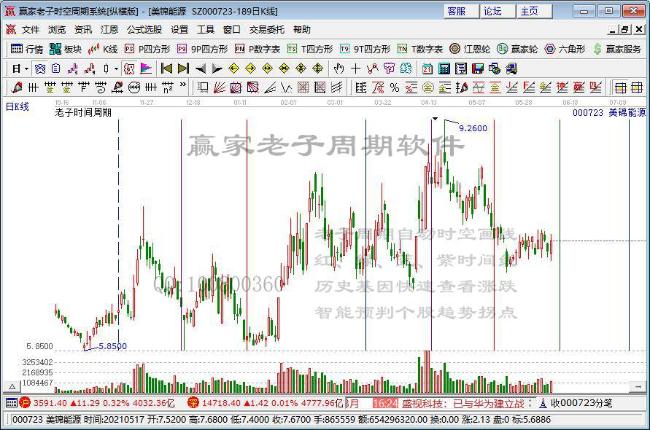
Task: Open the 9P四方形 tool
Action: tap(202, 49)
